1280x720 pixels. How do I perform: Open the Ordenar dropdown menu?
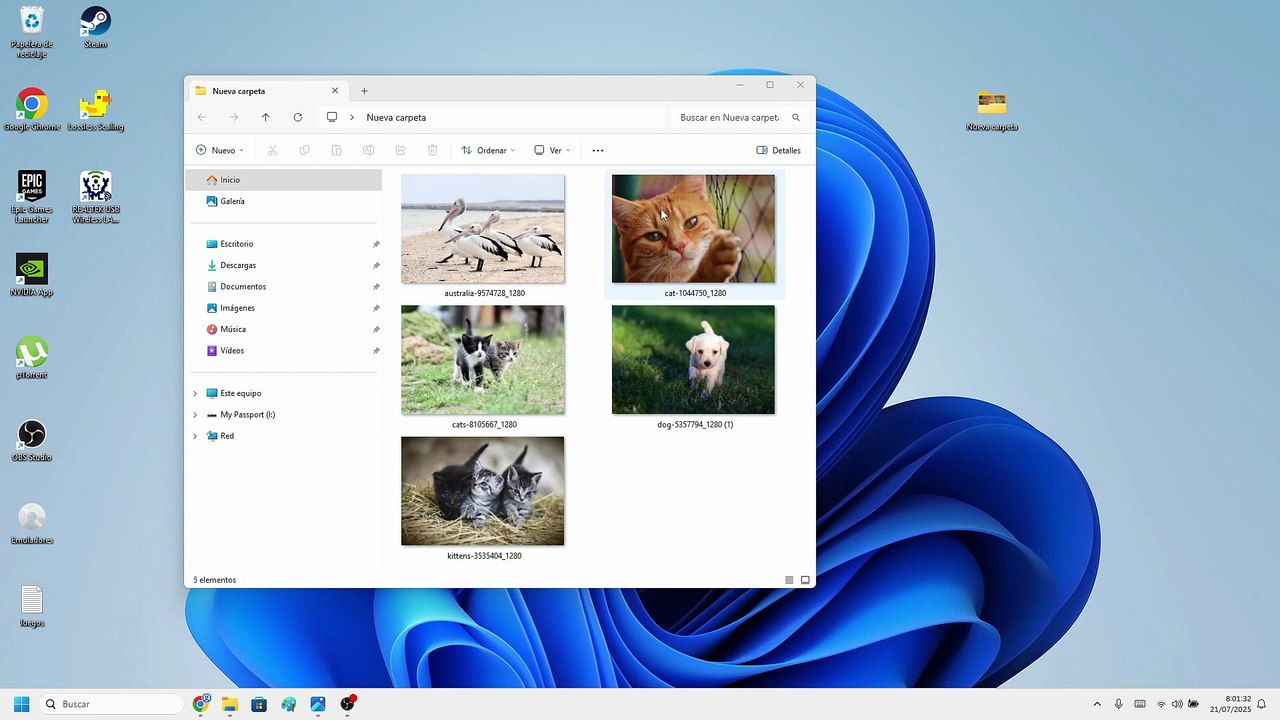click(488, 150)
